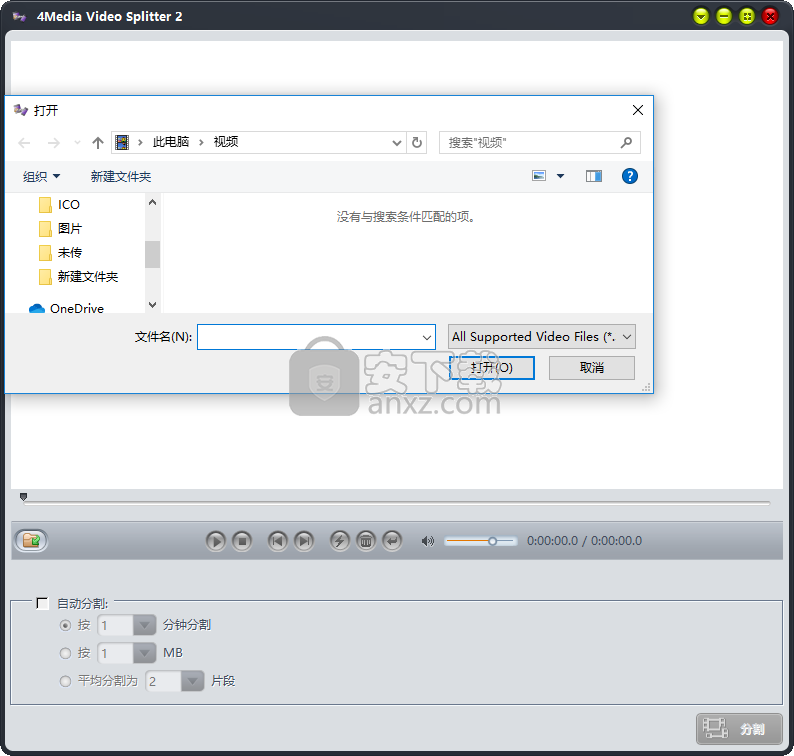This screenshot has height=756, width=794.
Task: Click 此电脑 in the address path
Action: pyautogui.click(x=171, y=142)
